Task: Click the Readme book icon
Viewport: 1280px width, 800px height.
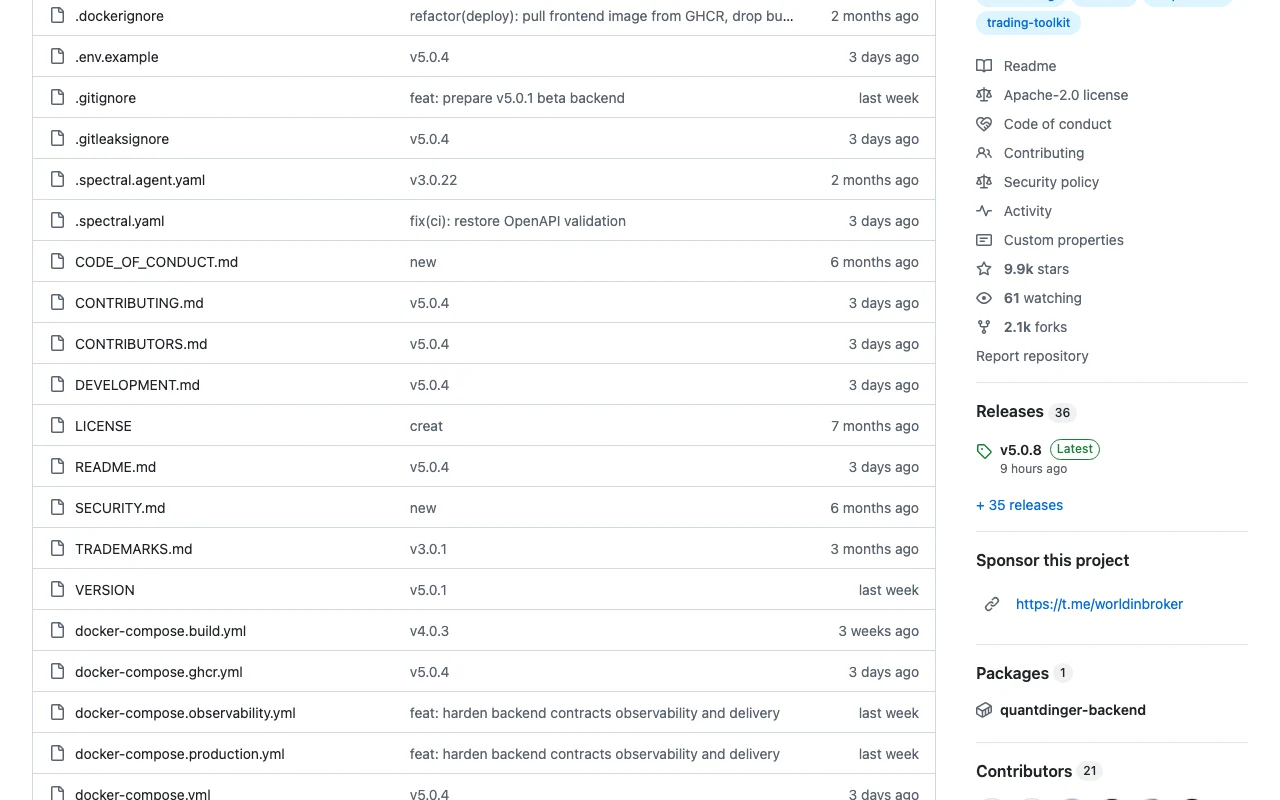Action: click(x=984, y=66)
